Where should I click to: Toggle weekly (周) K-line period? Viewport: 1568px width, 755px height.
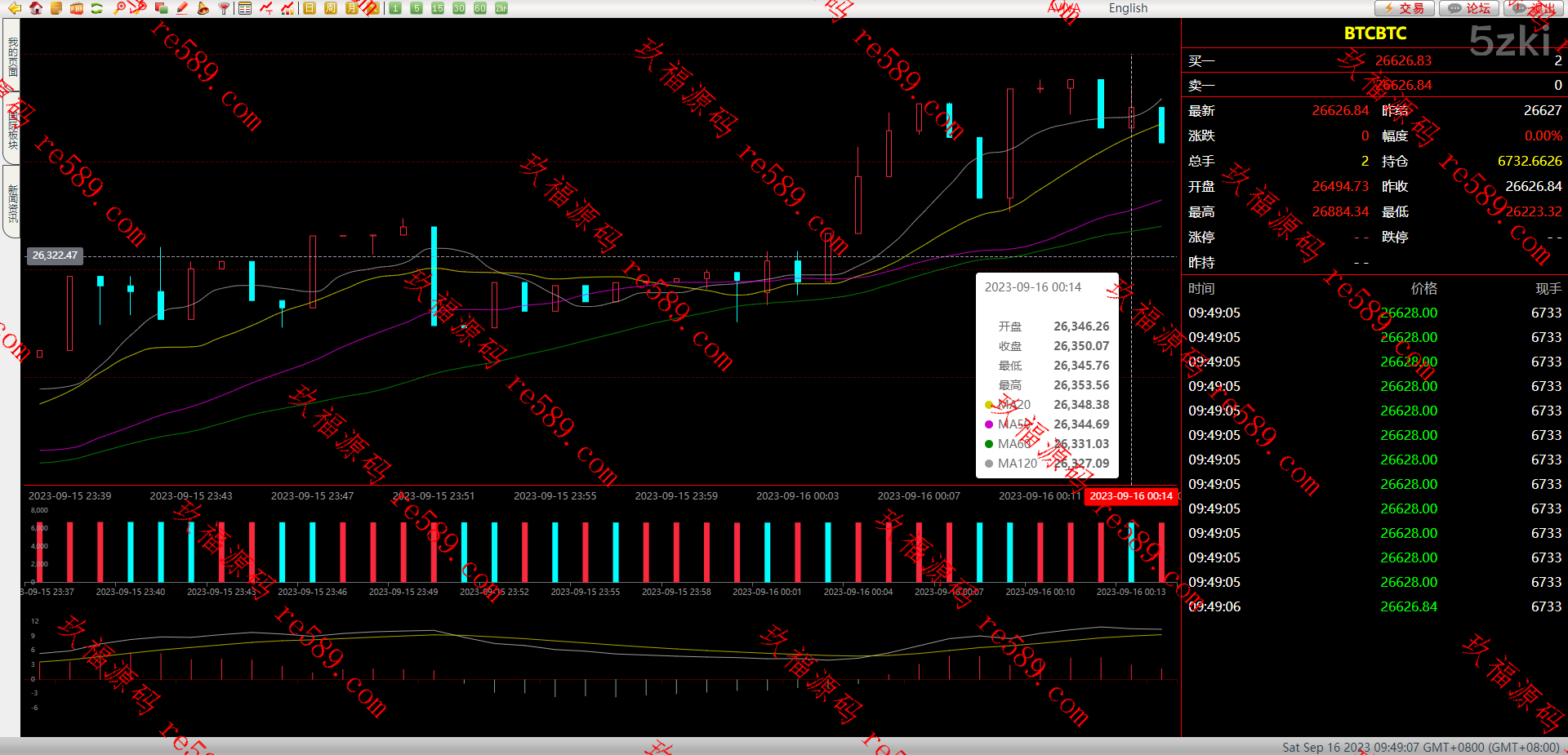pos(330,8)
